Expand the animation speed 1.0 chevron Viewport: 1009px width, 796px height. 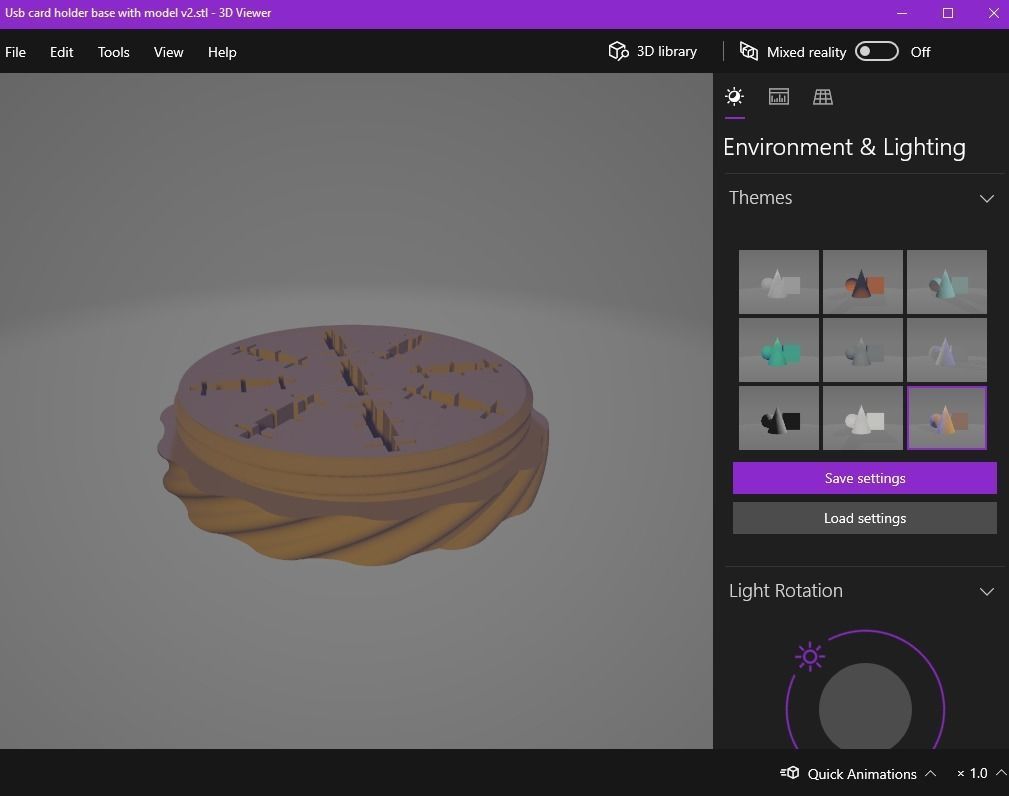(x=1001, y=773)
